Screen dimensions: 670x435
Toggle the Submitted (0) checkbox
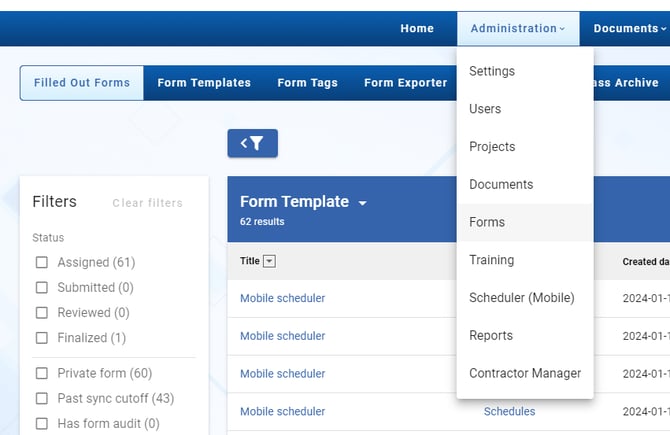coord(42,287)
